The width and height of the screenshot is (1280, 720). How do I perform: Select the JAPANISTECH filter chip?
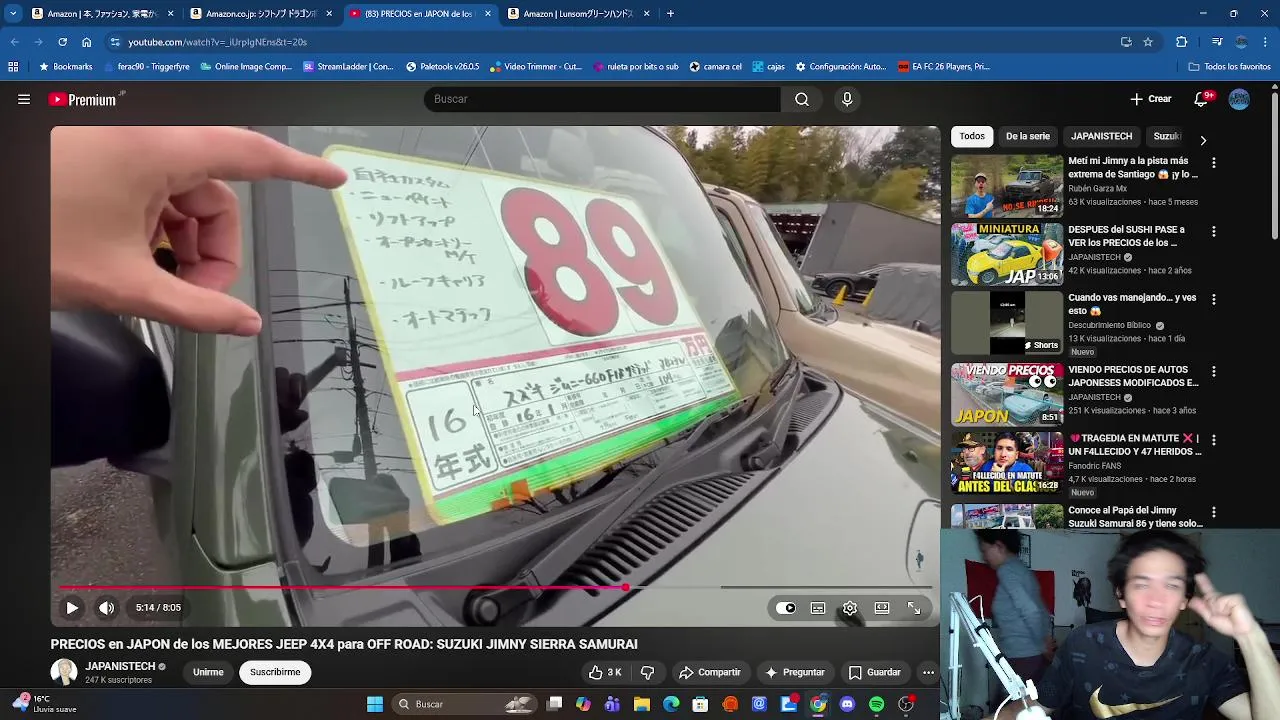(x=1101, y=136)
